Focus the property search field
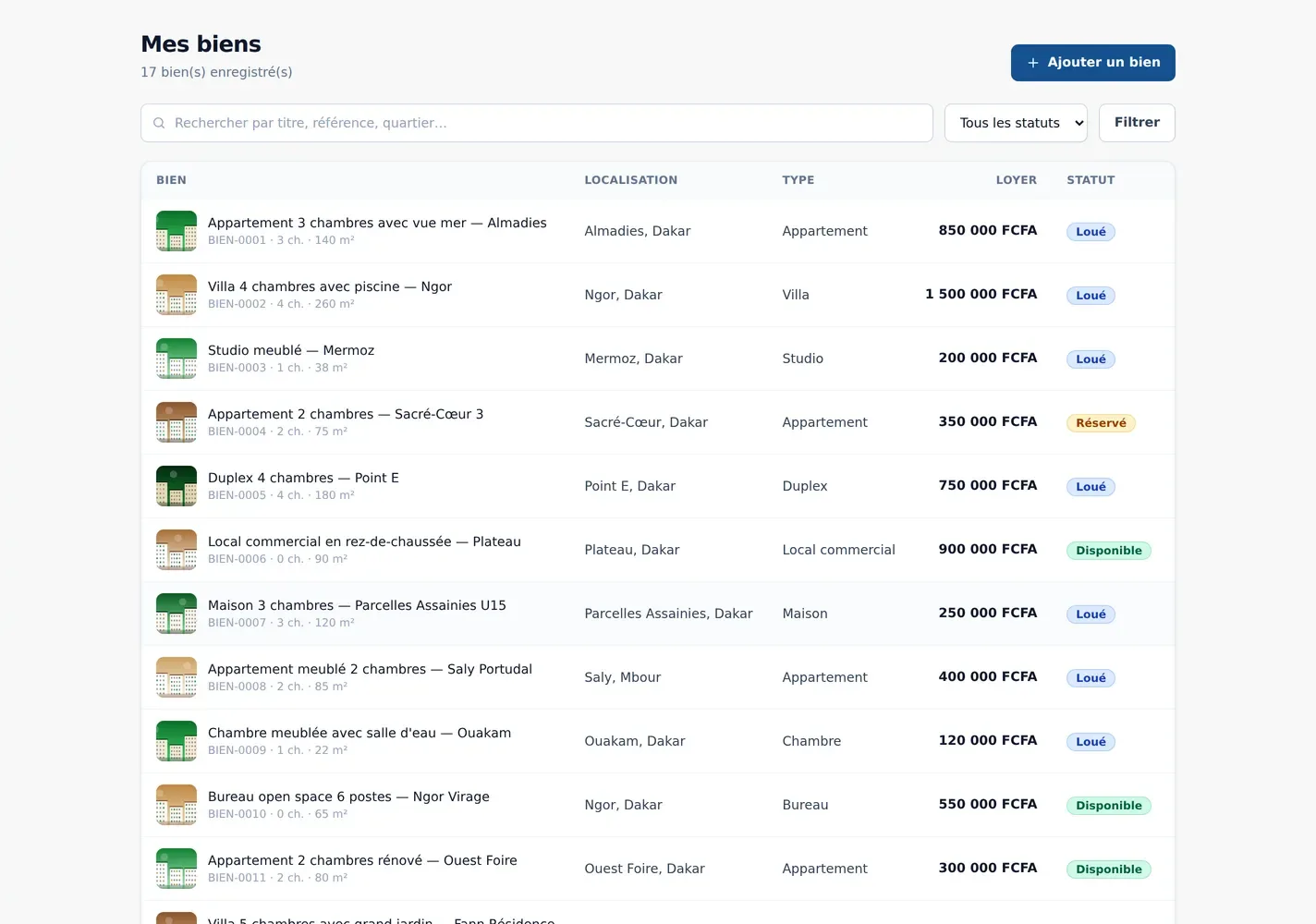This screenshot has width=1316, height=924. click(537, 123)
